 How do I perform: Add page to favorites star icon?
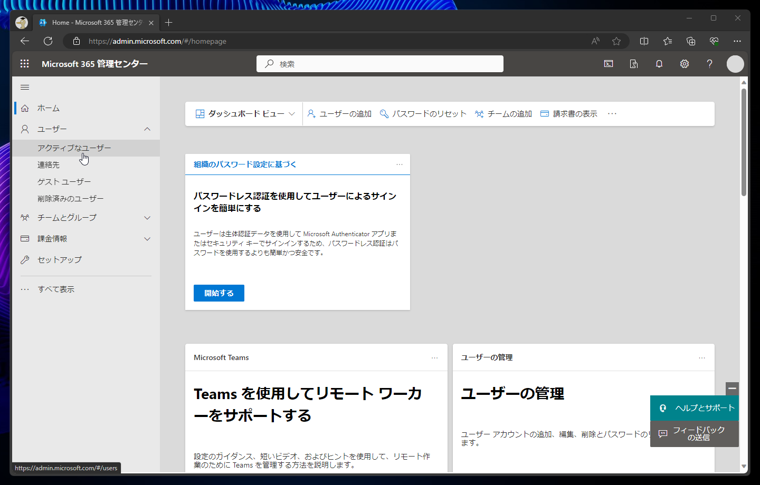(x=616, y=41)
